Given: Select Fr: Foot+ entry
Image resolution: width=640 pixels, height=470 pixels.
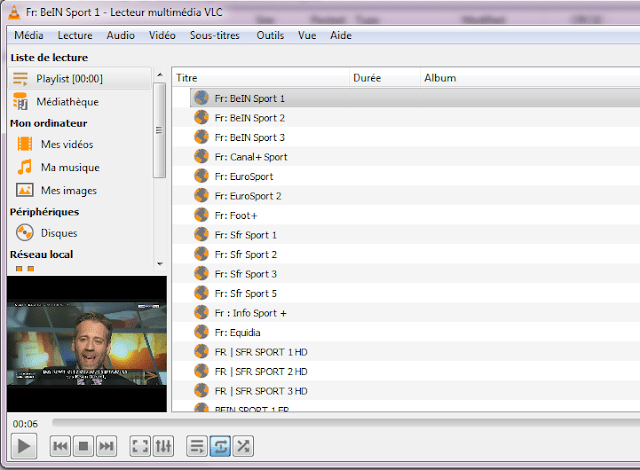Looking at the screenshot, I should click(406, 215).
